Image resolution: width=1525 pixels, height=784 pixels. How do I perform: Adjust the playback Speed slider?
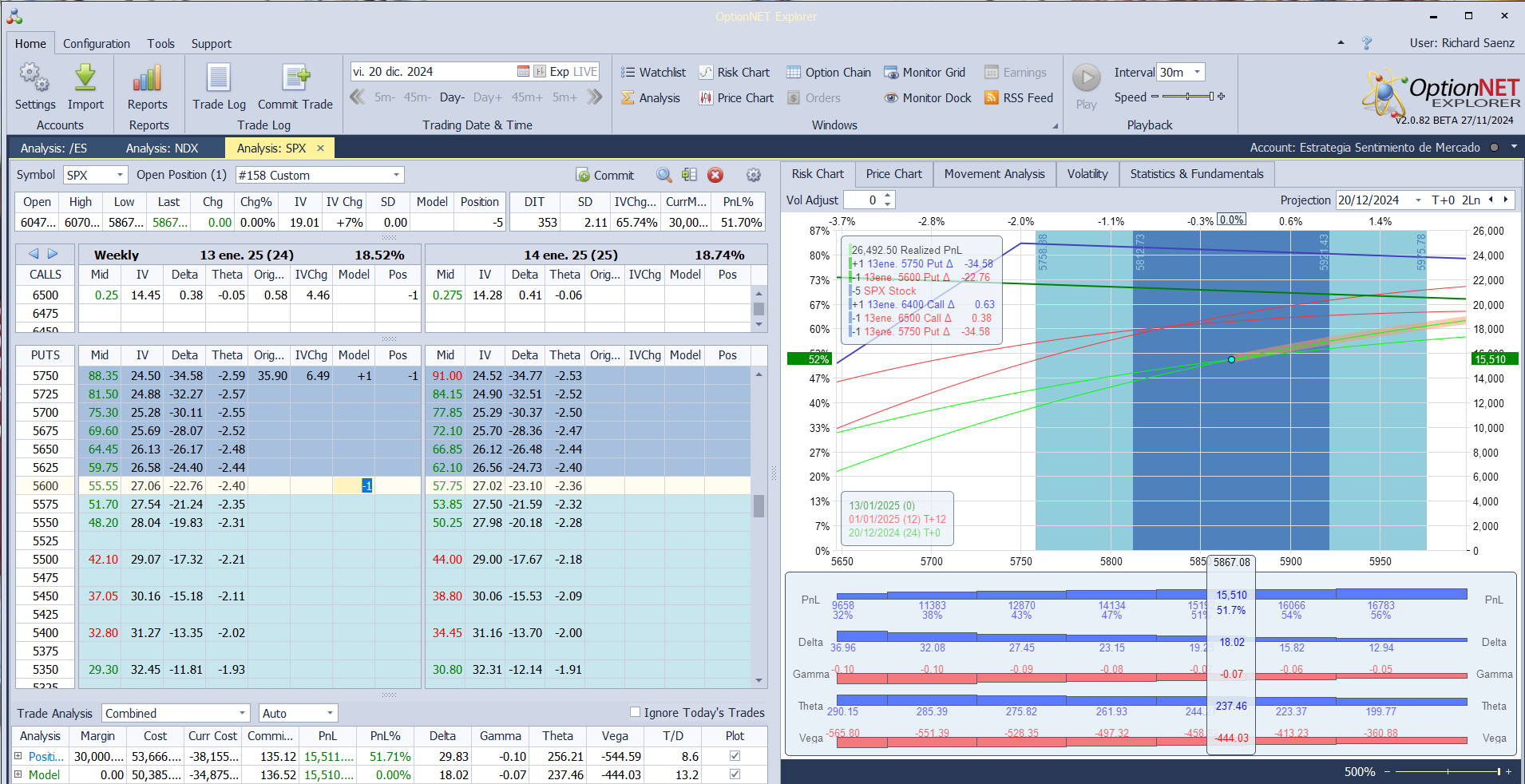tap(1188, 97)
